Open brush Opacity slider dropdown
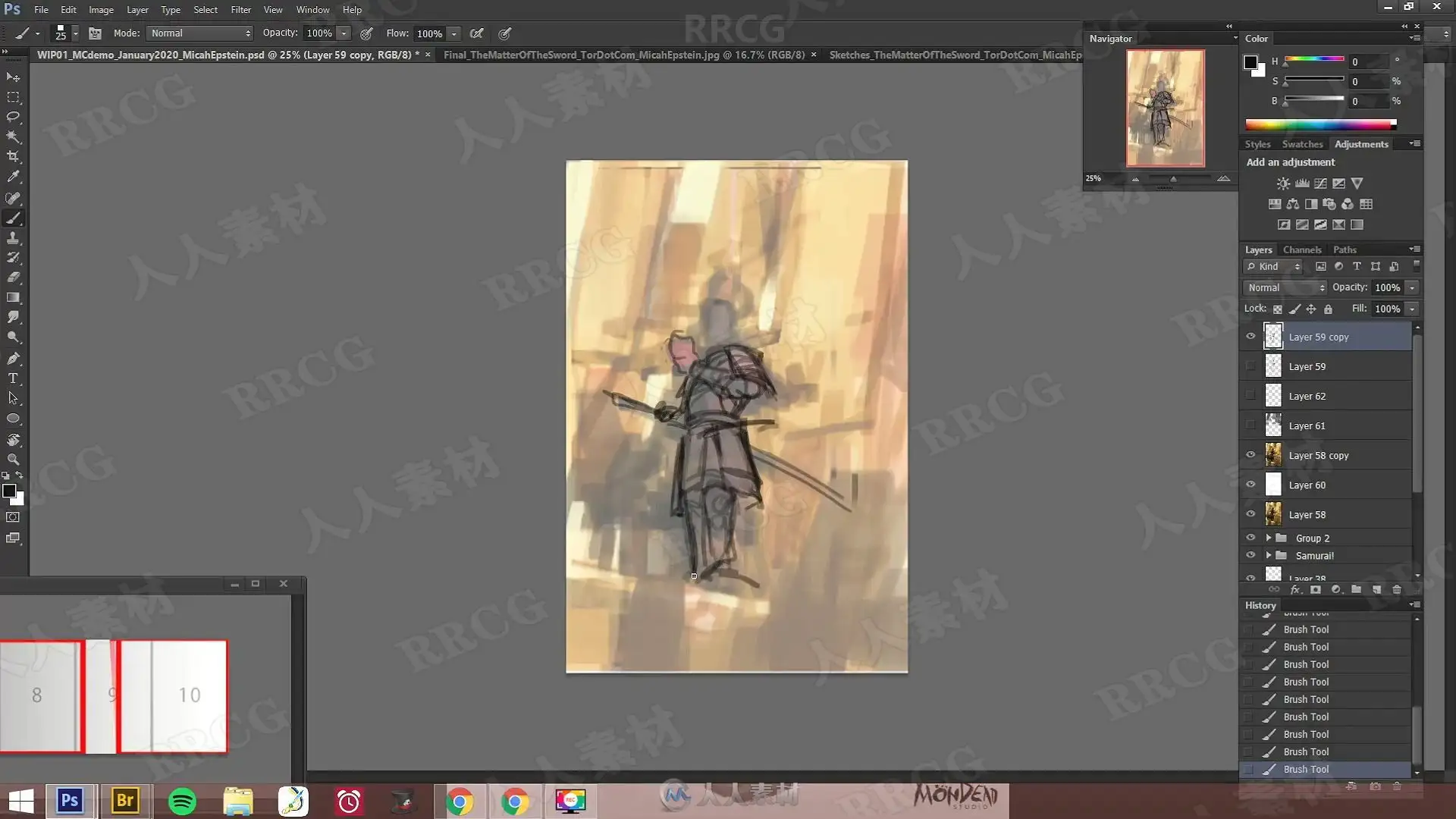Screen dimensions: 1456x819 click(x=344, y=33)
